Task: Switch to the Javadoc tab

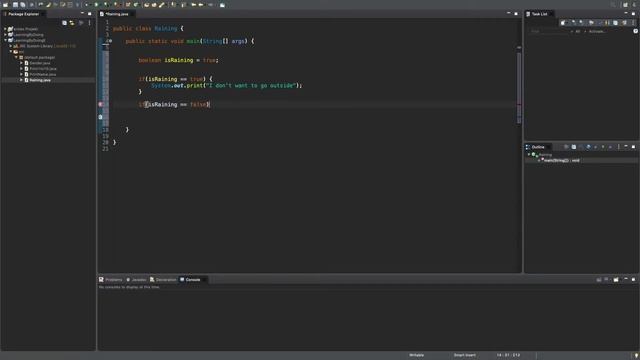Action: [136, 280]
